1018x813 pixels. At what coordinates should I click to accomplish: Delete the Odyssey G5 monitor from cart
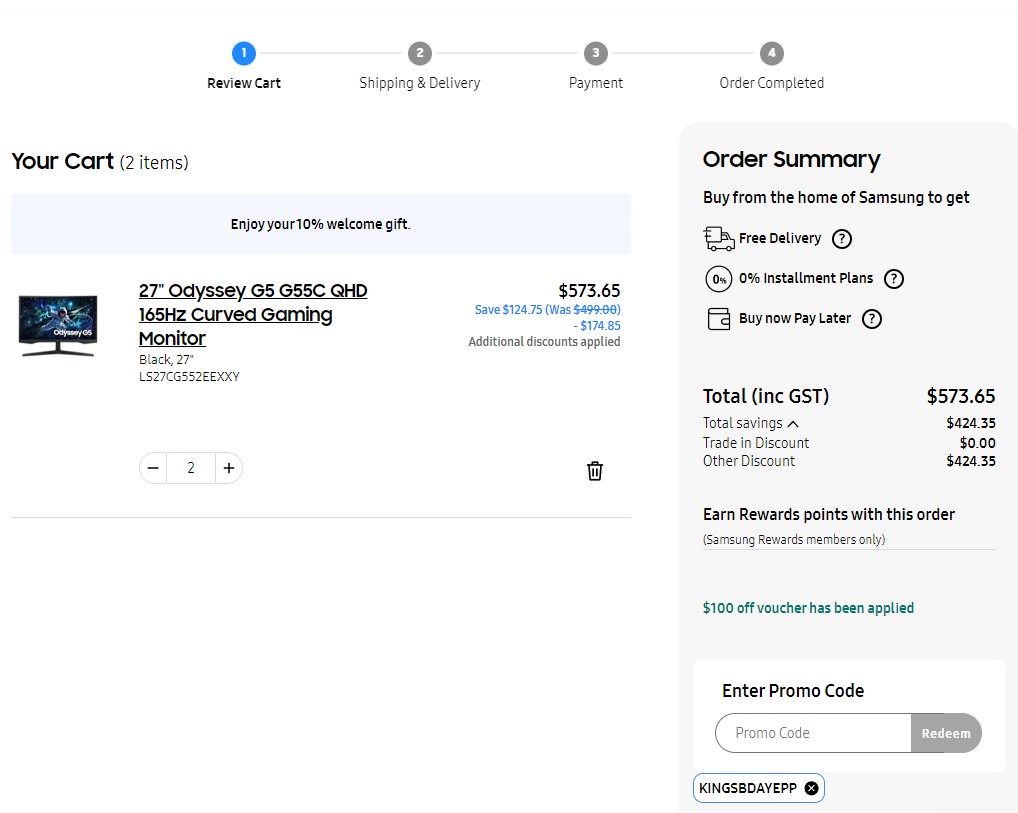[x=594, y=471]
